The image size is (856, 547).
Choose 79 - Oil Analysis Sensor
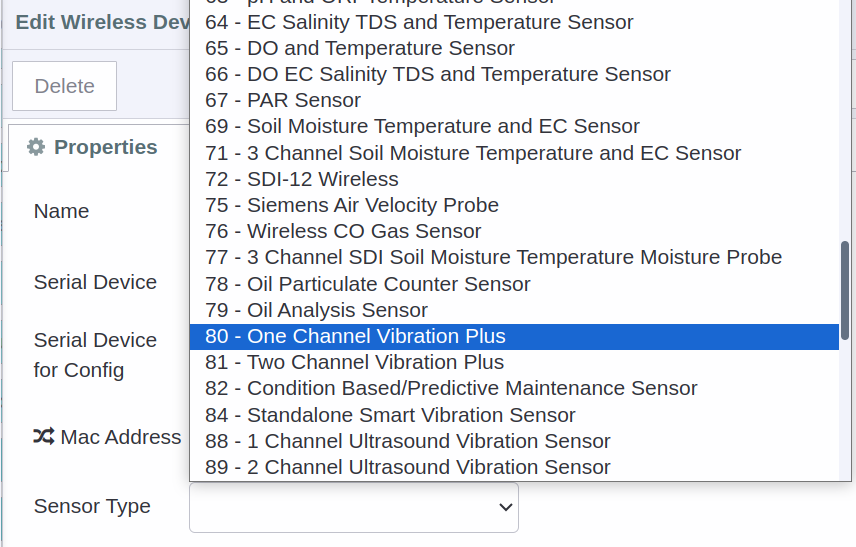click(514, 310)
